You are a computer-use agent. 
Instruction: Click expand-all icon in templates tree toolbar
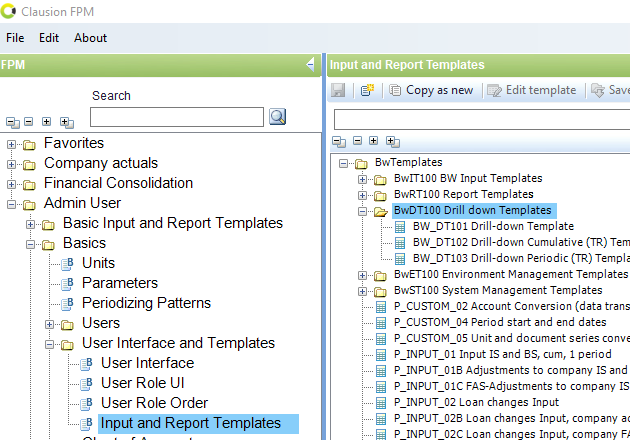(x=393, y=141)
